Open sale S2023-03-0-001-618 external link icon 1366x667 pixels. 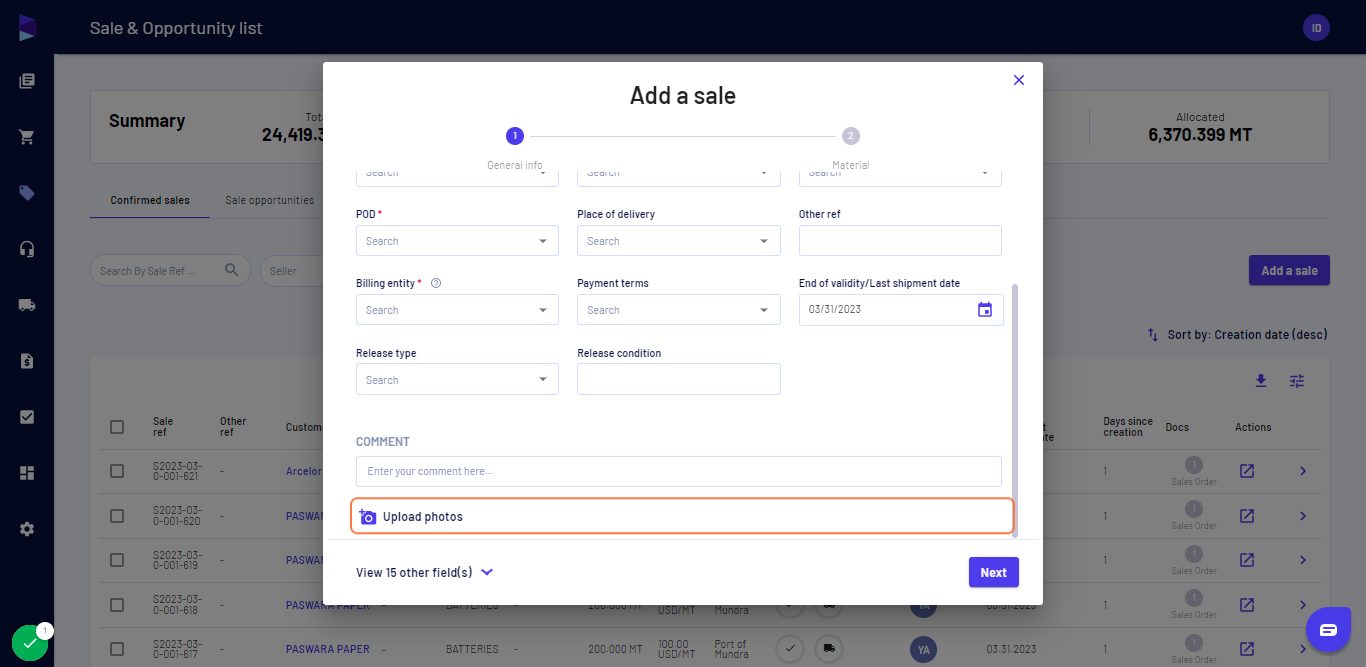pyautogui.click(x=1247, y=605)
